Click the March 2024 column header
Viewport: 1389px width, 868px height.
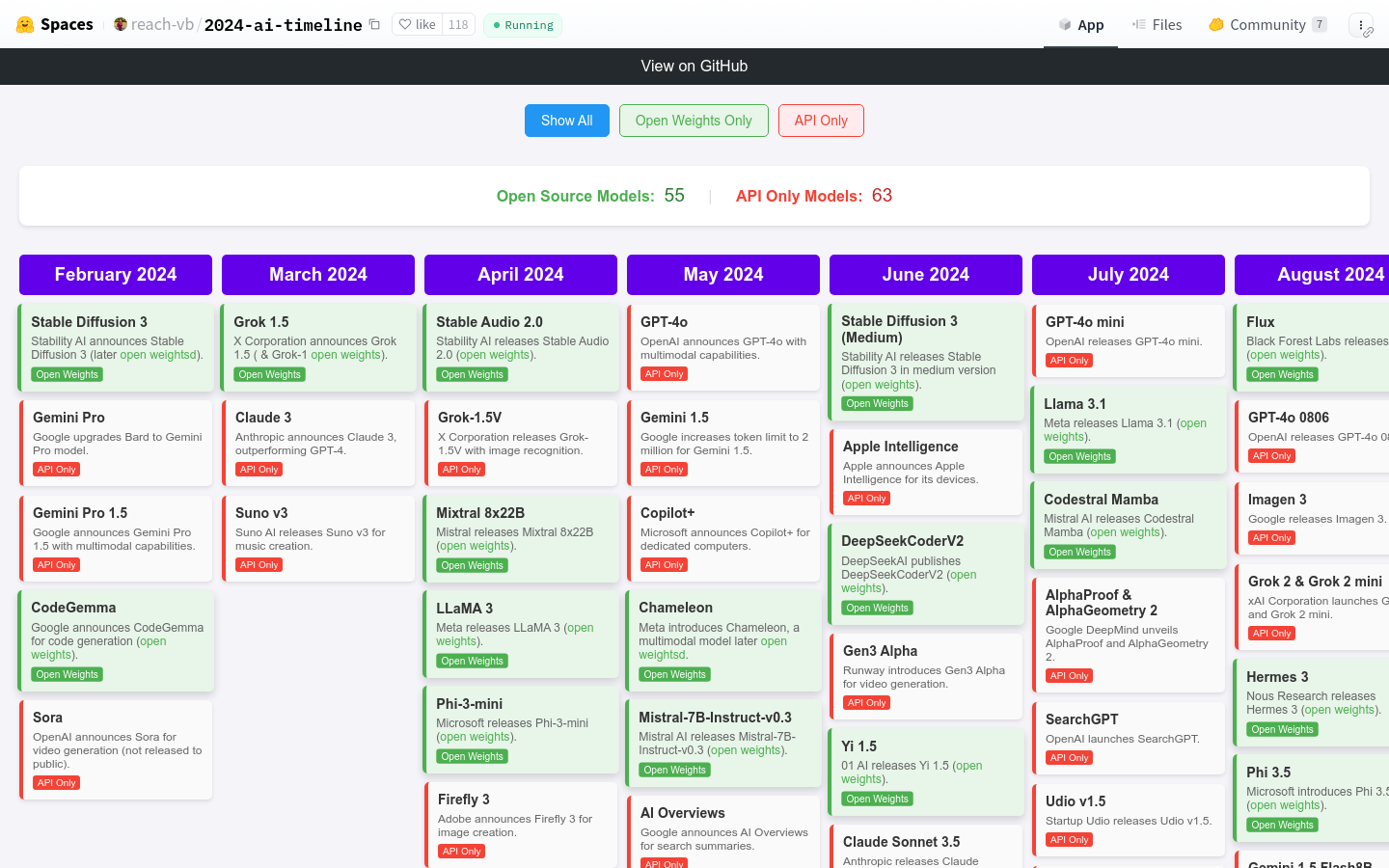(x=318, y=275)
